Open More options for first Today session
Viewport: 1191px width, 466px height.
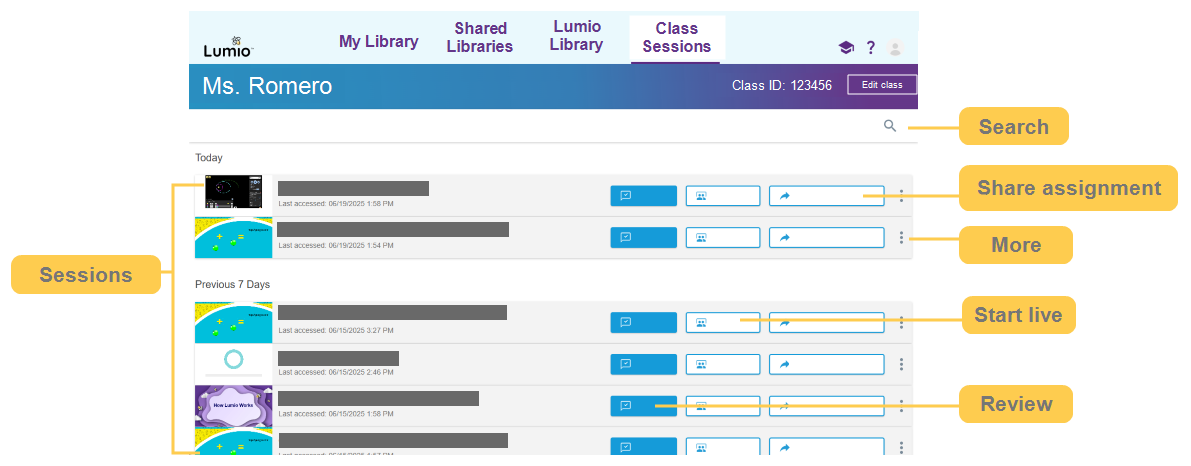click(x=901, y=196)
